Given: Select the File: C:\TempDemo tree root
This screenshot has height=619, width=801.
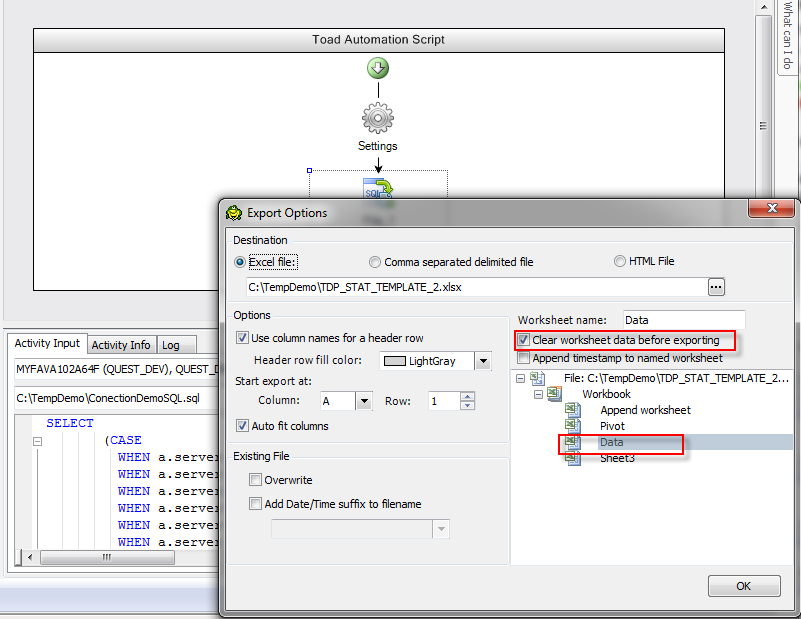Looking at the screenshot, I should [676, 378].
